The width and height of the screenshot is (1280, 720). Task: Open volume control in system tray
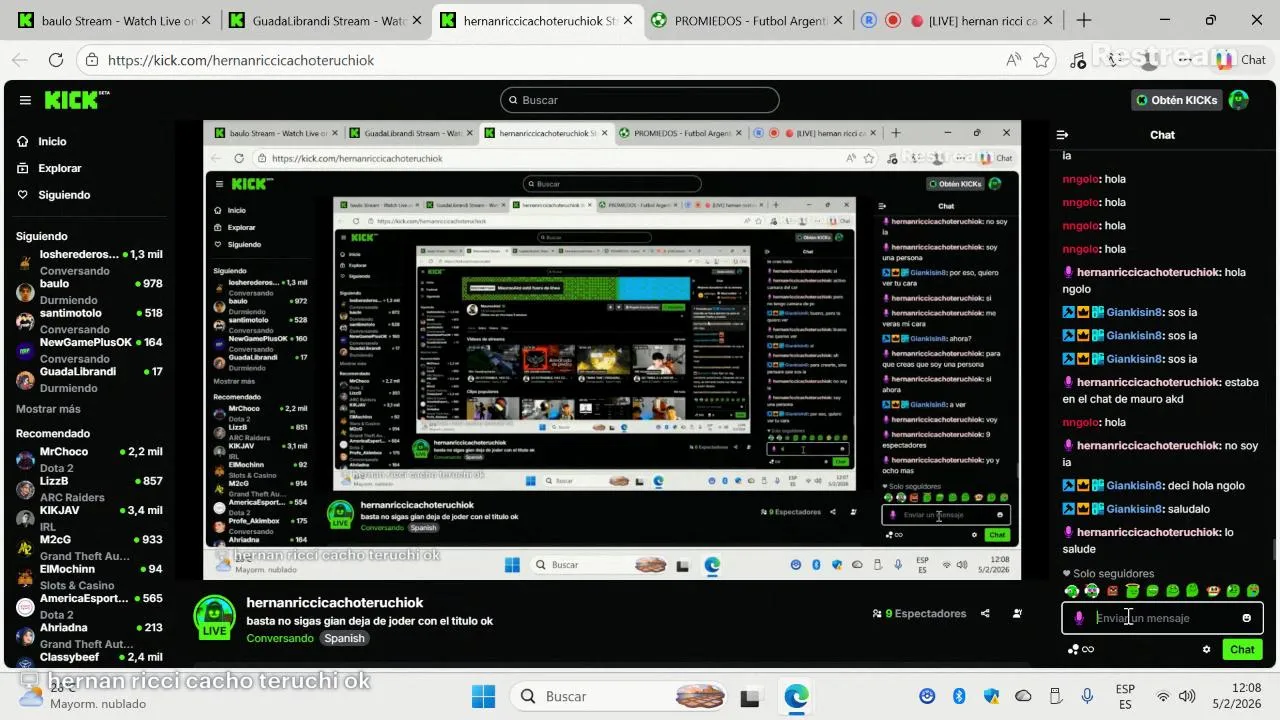(x=1187, y=696)
